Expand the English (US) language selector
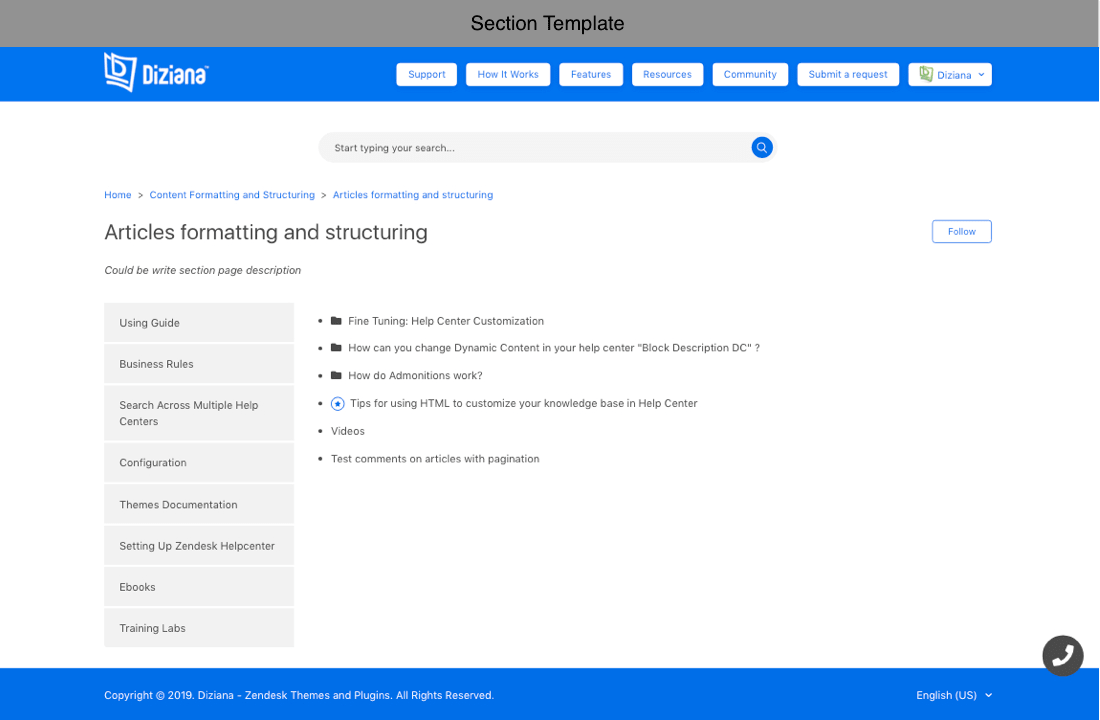Screen dimensions: 1100x720 click(x=954, y=695)
